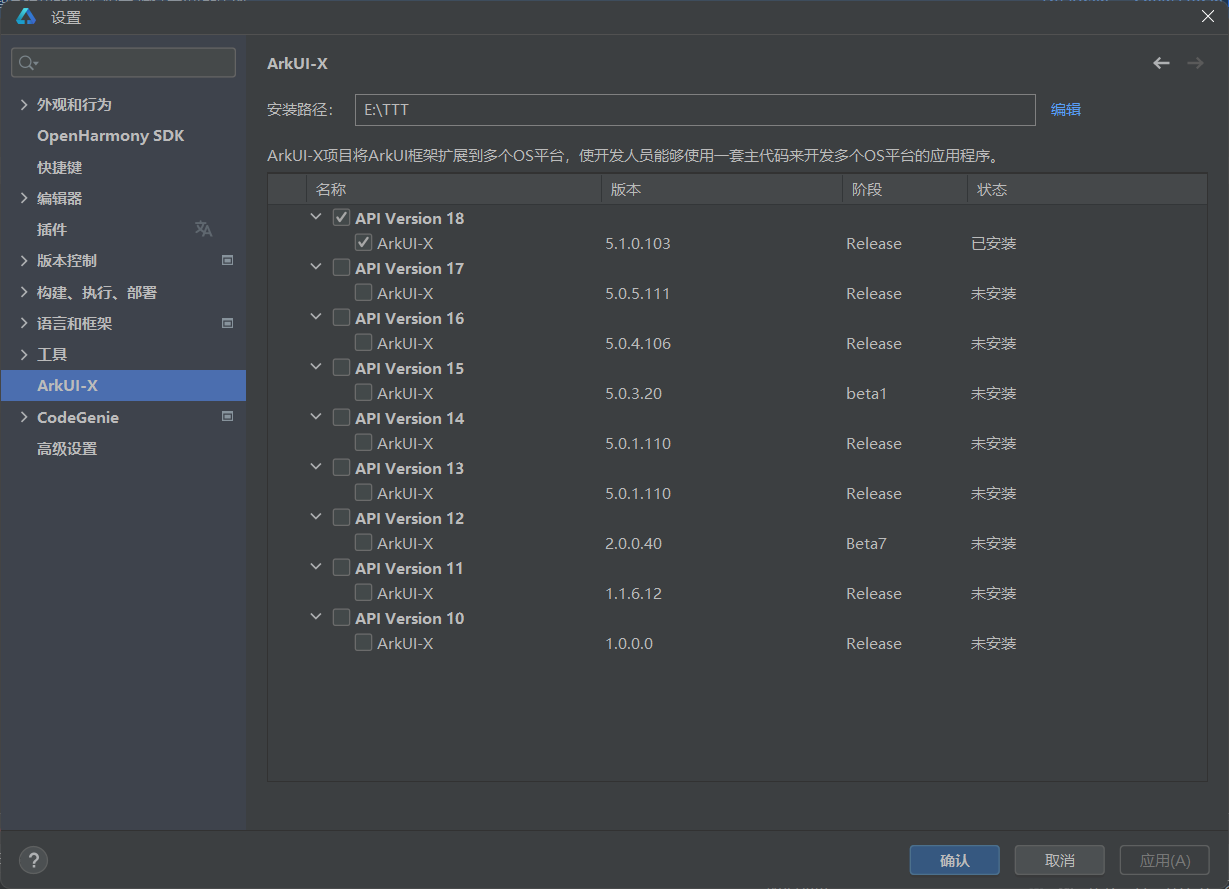Check the API Version 14 checkbox

(x=341, y=418)
